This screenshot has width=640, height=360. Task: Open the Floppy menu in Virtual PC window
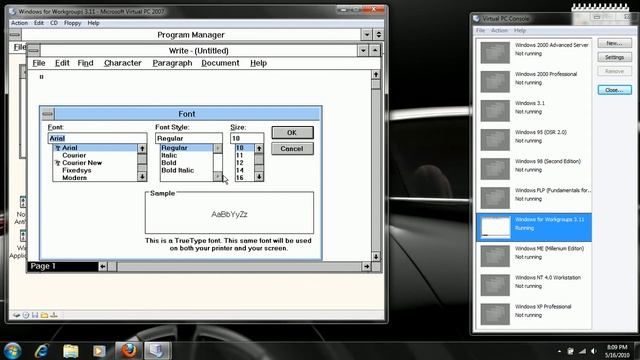pyautogui.click(x=72, y=23)
